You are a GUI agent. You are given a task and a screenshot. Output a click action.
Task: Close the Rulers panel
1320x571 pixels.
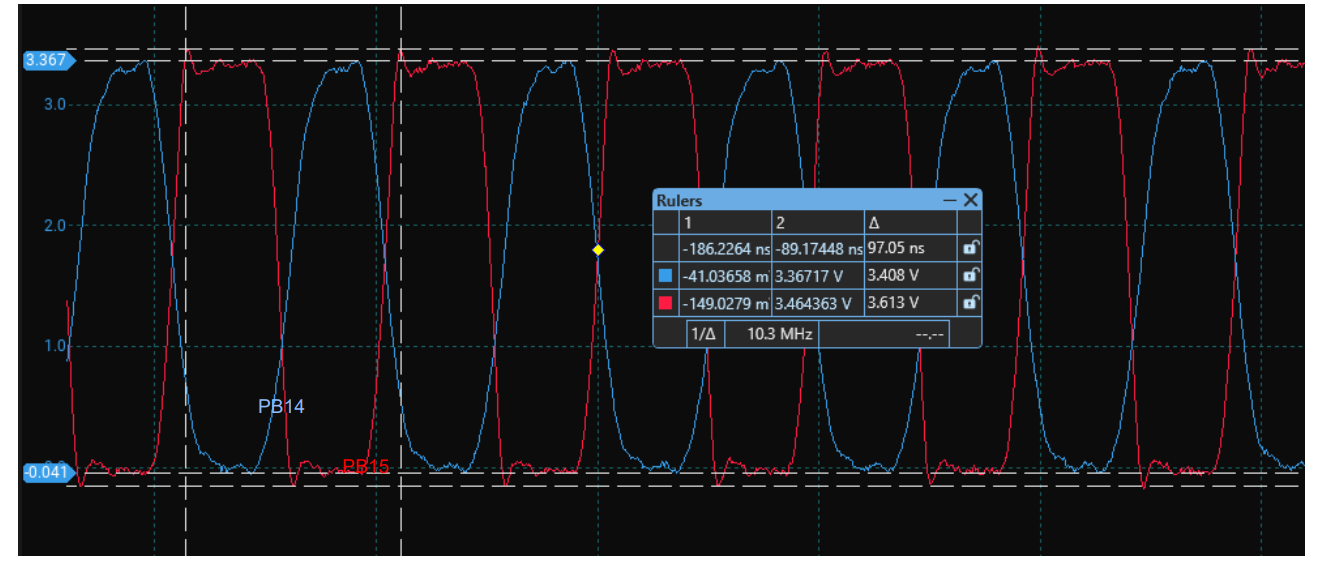[969, 200]
